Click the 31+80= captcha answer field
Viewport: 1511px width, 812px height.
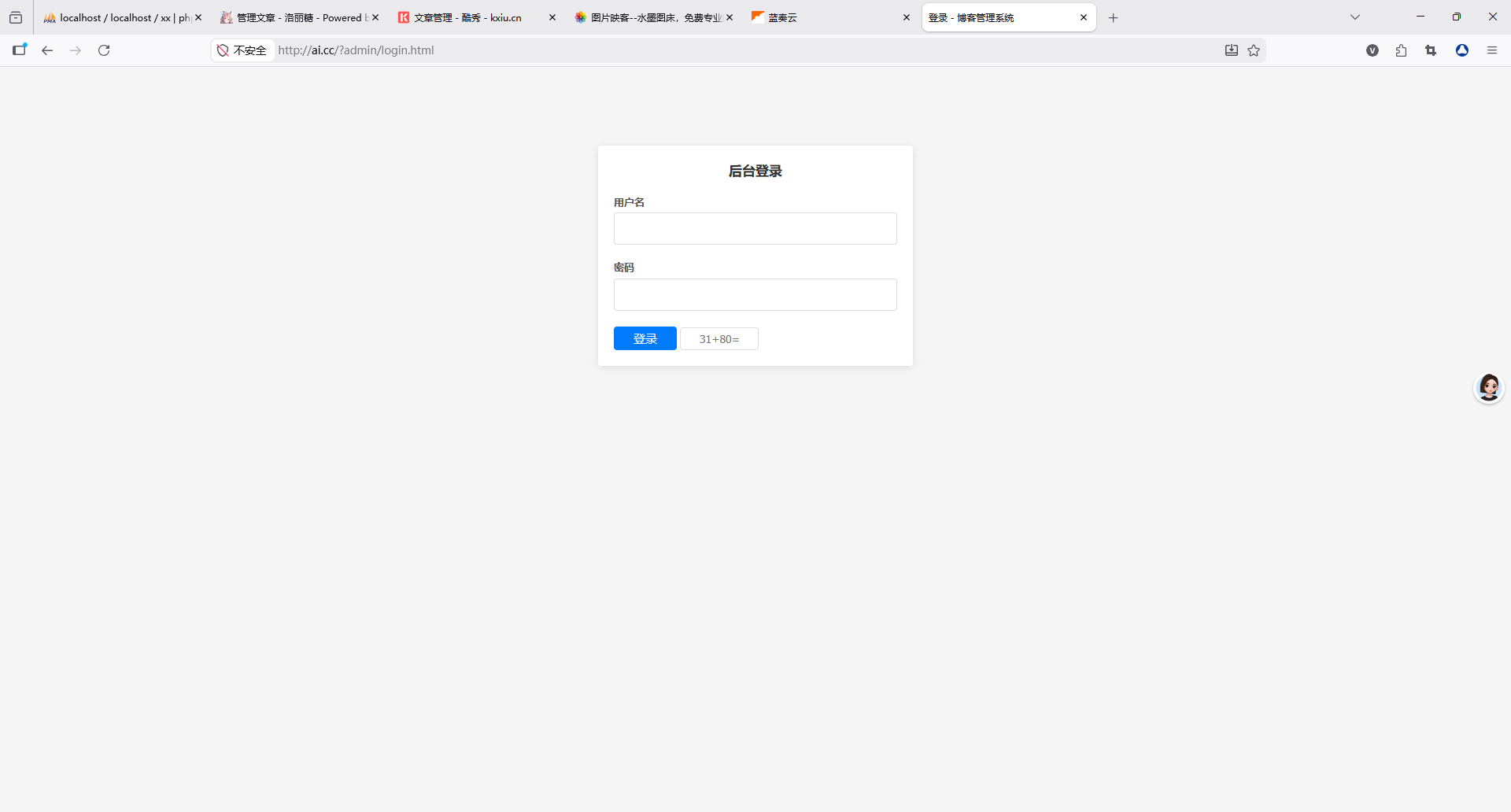(719, 339)
